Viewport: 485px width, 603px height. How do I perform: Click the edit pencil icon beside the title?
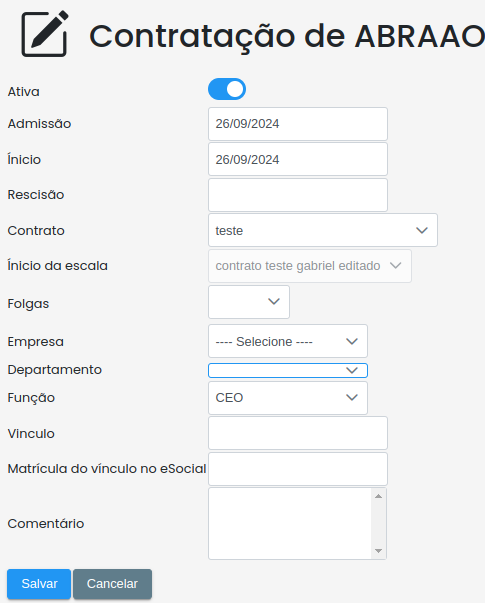[x=45, y=34]
